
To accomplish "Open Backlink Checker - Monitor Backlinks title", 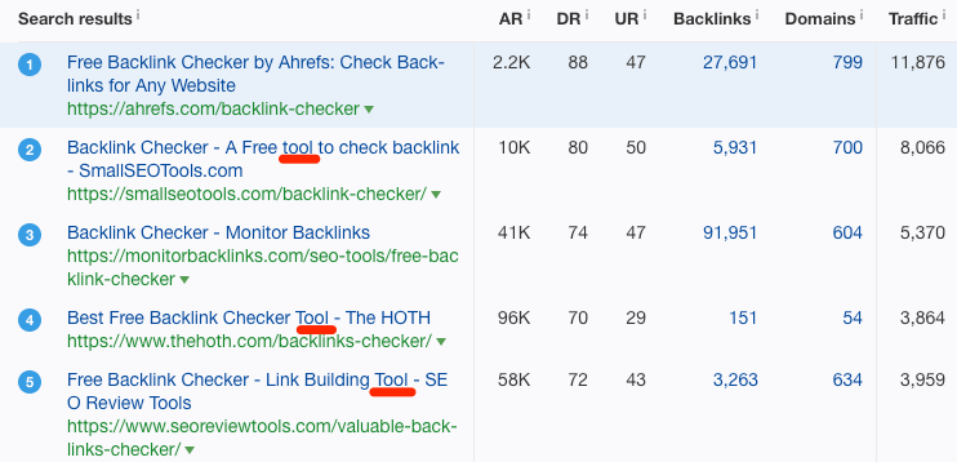I will click(x=218, y=233).
